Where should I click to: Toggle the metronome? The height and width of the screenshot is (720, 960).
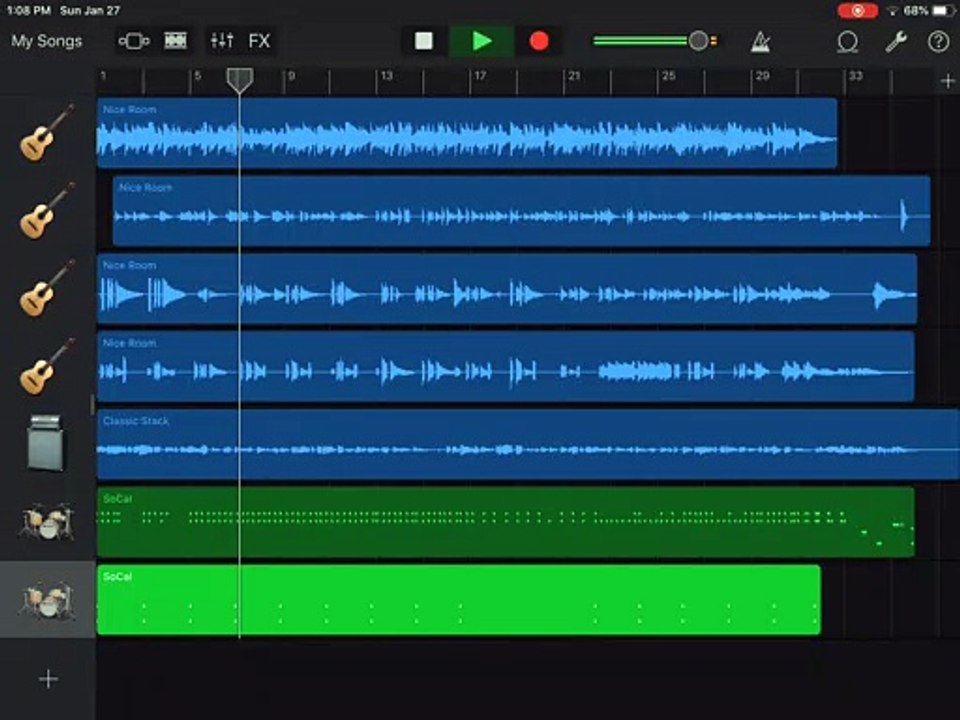pos(760,42)
